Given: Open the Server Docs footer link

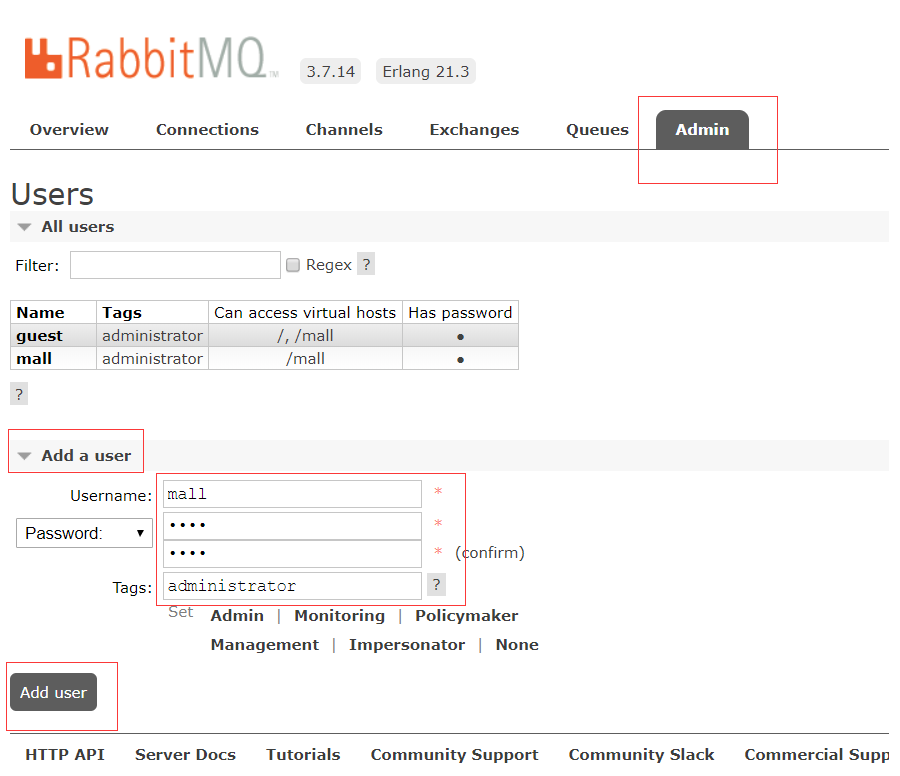Looking at the screenshot, I should [x=185, y=754].
